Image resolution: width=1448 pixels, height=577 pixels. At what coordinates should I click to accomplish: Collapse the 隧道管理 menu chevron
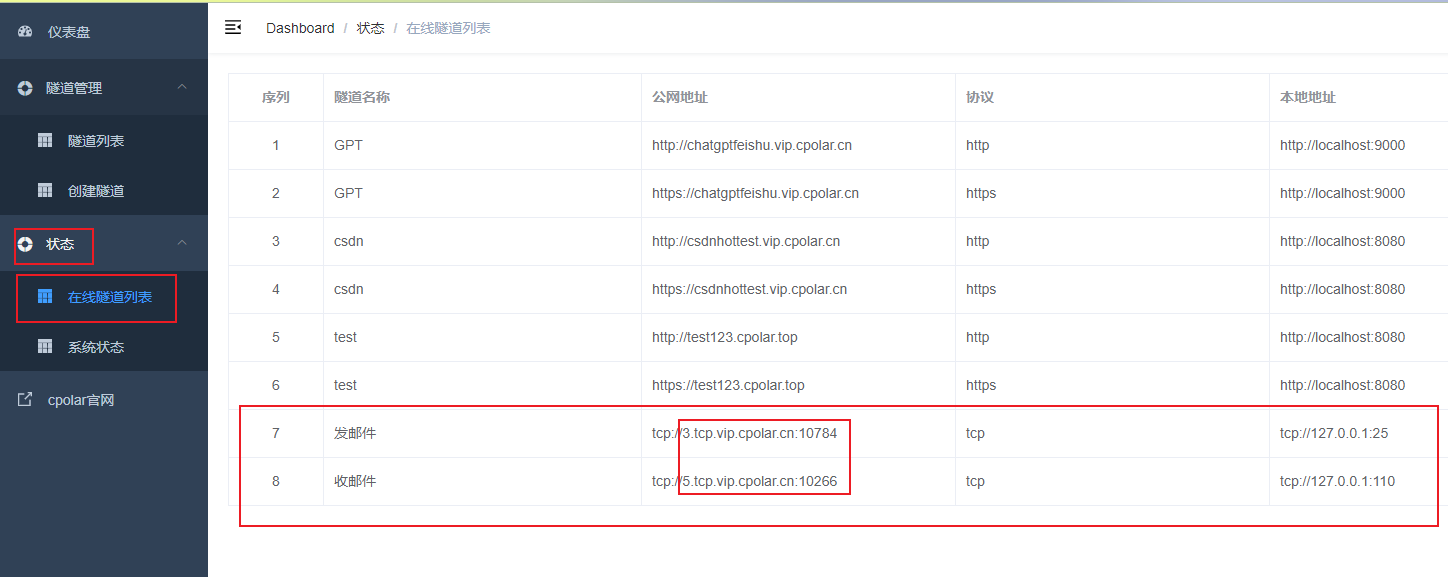182,87
